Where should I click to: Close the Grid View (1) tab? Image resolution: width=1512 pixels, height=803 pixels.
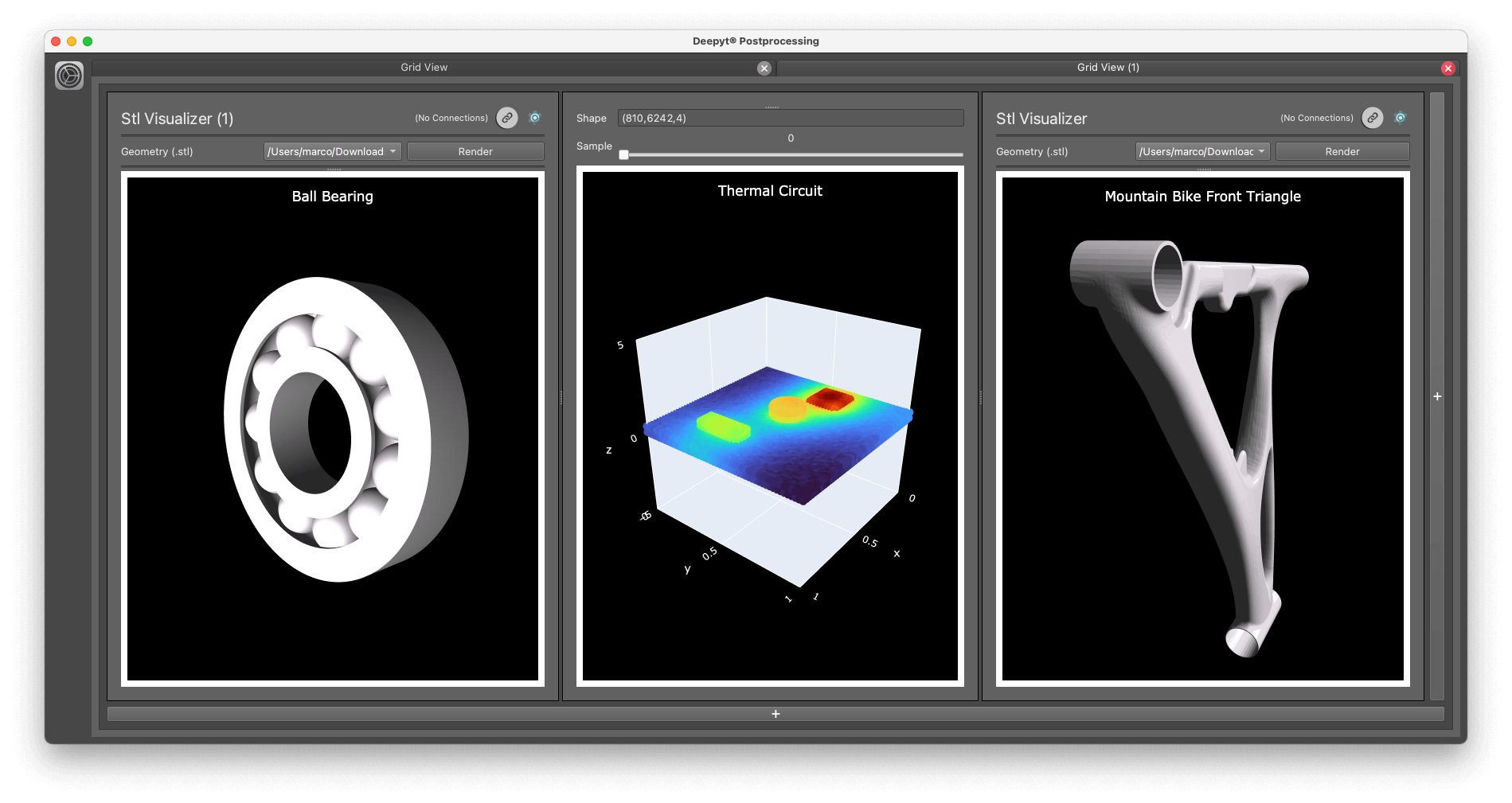(x=1448, y=68)
